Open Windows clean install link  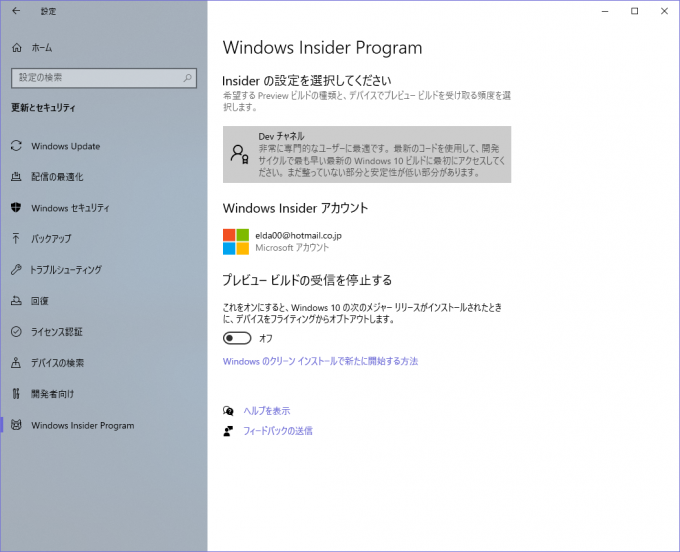[x=320, y=361]
